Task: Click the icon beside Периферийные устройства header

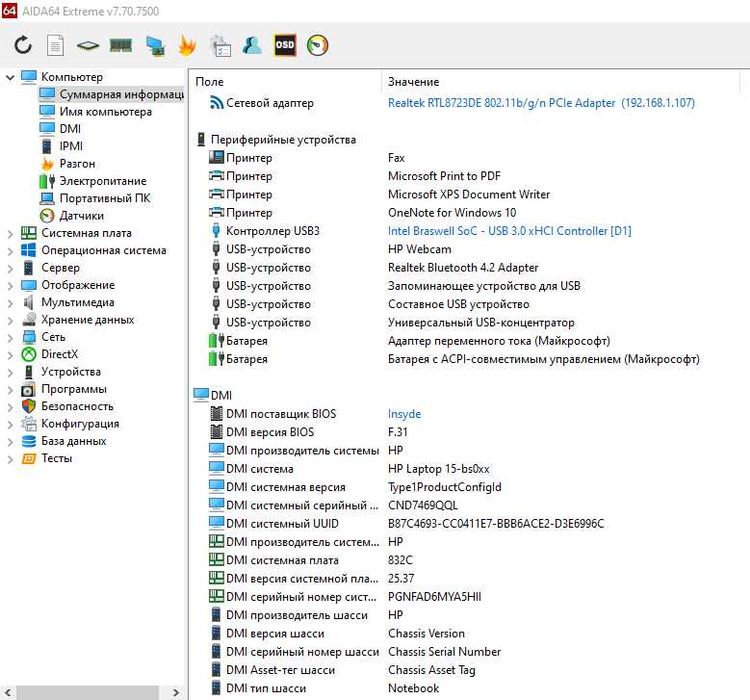Action: coord(201,139)
